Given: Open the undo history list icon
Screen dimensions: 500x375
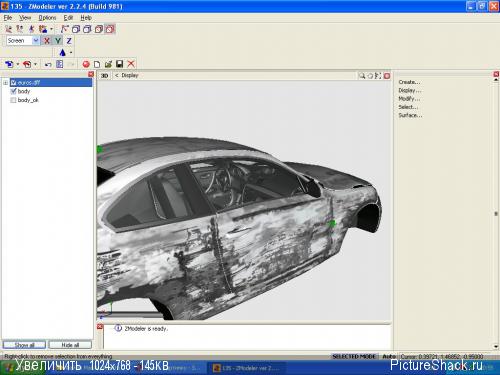Looking at the screenshot, I should click(60, 64).
